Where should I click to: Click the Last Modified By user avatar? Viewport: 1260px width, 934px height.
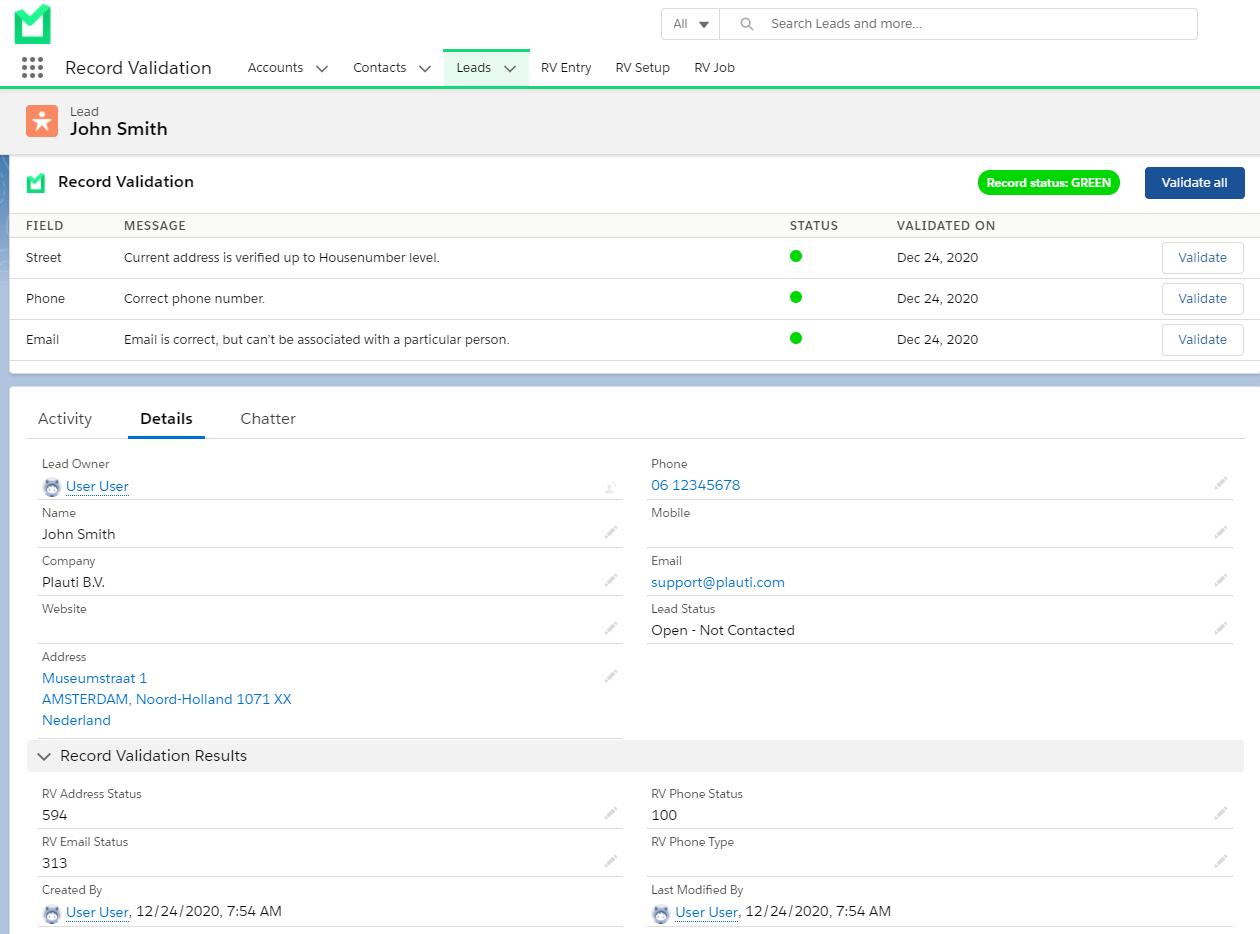(x=661, y=913)
